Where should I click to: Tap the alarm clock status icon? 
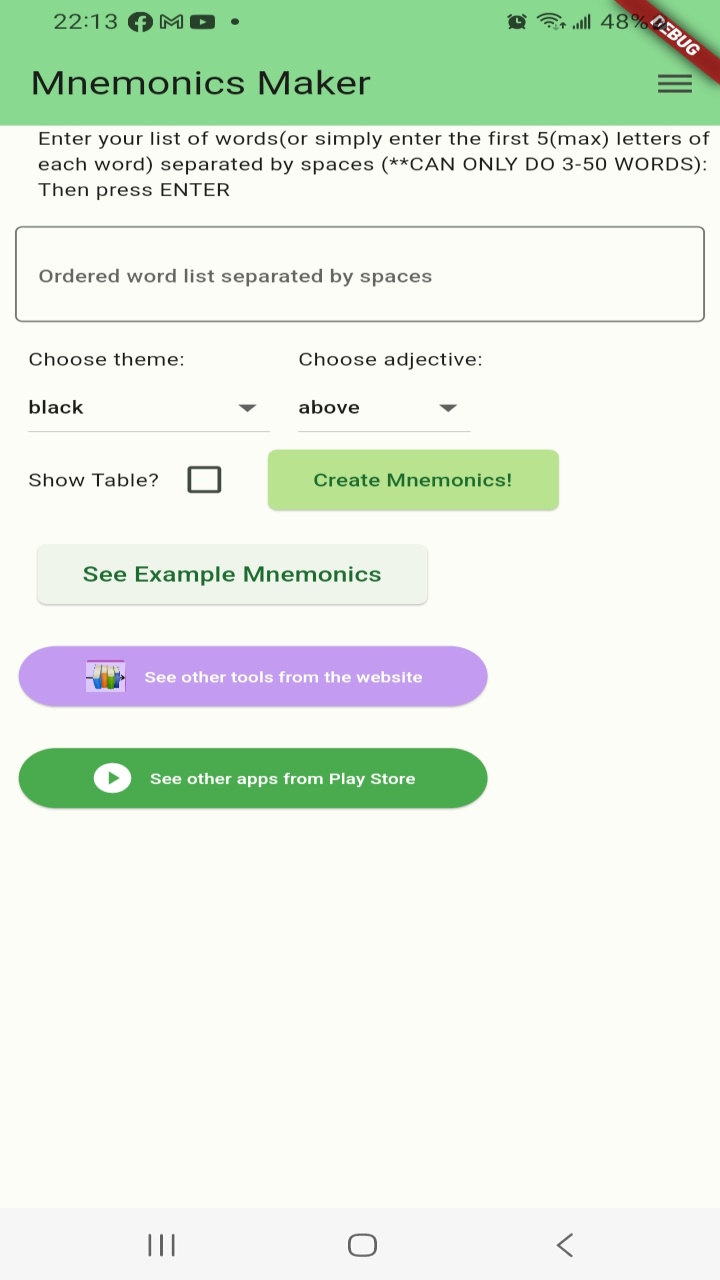coord(516,20)
